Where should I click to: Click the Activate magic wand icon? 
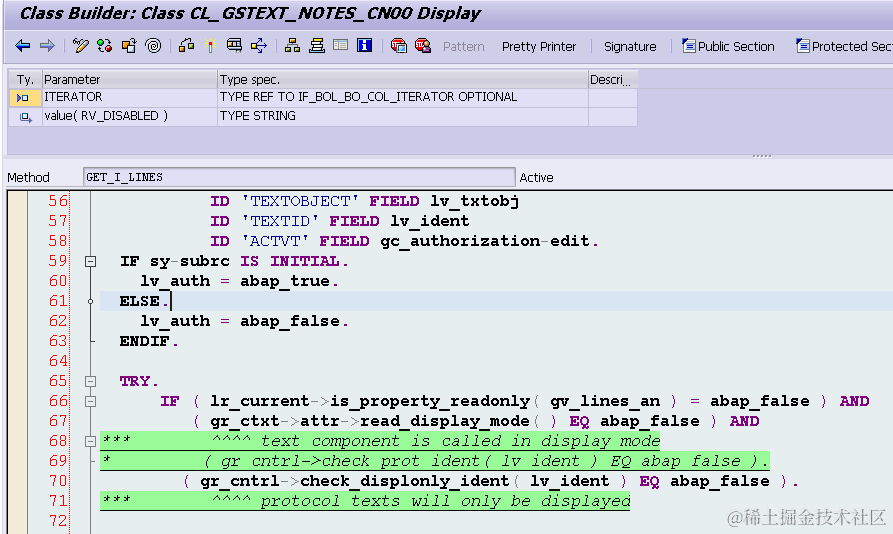[x=210, y=46]
